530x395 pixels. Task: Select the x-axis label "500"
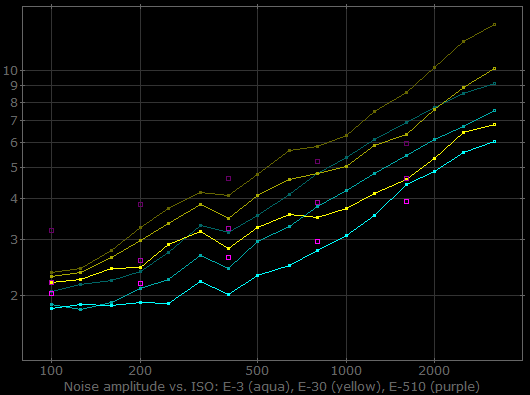tap(257, 371)
